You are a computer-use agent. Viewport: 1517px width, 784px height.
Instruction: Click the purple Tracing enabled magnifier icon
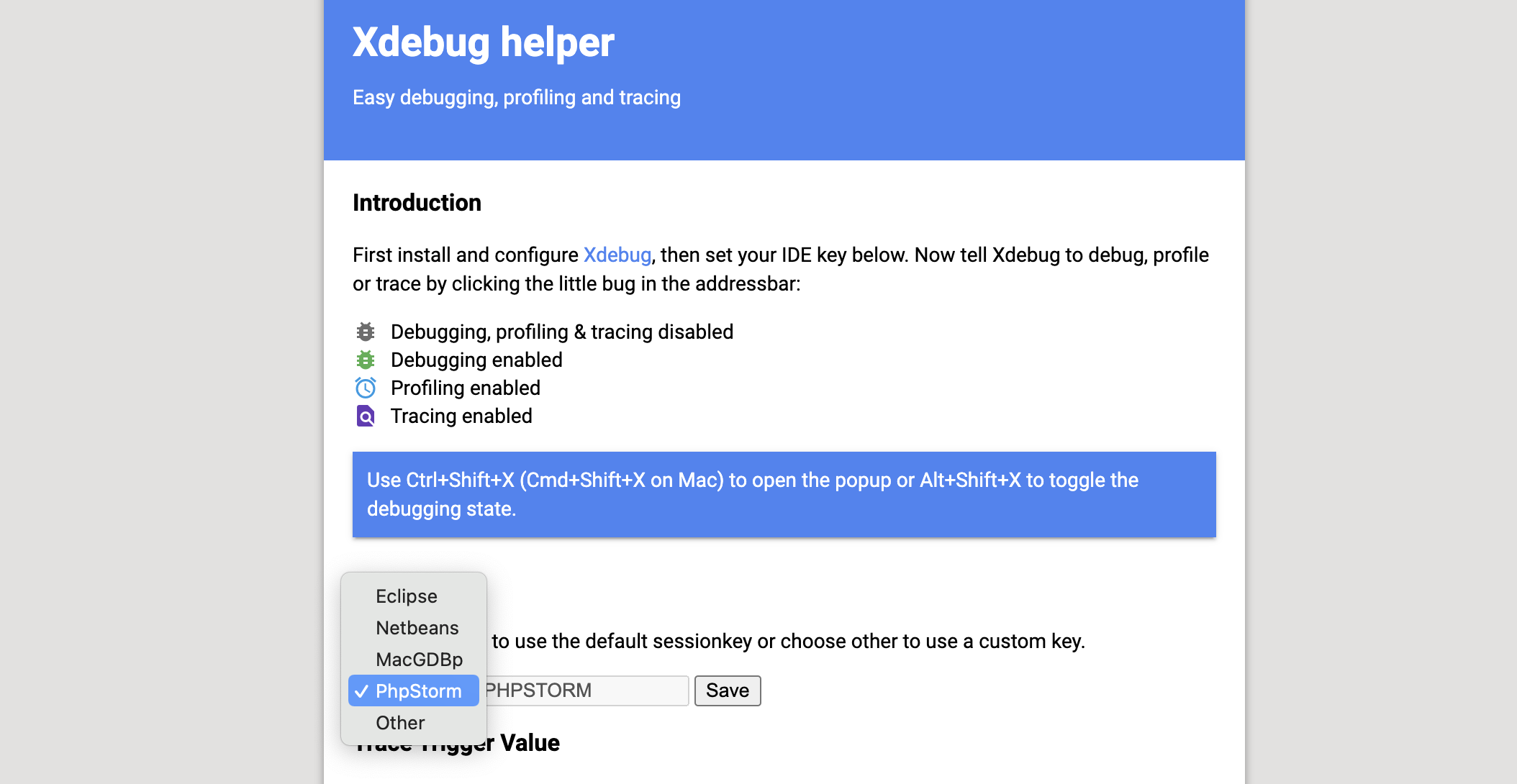366,416
